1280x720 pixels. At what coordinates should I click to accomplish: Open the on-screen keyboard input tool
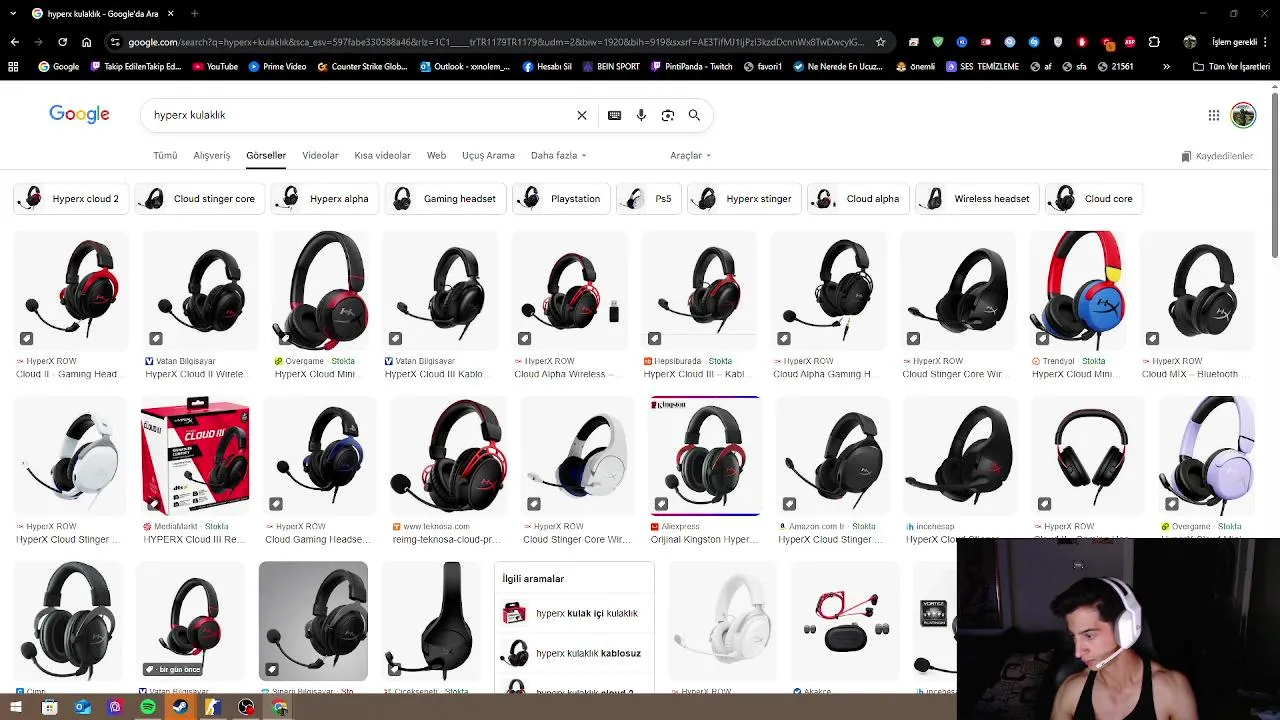(615, 115)
